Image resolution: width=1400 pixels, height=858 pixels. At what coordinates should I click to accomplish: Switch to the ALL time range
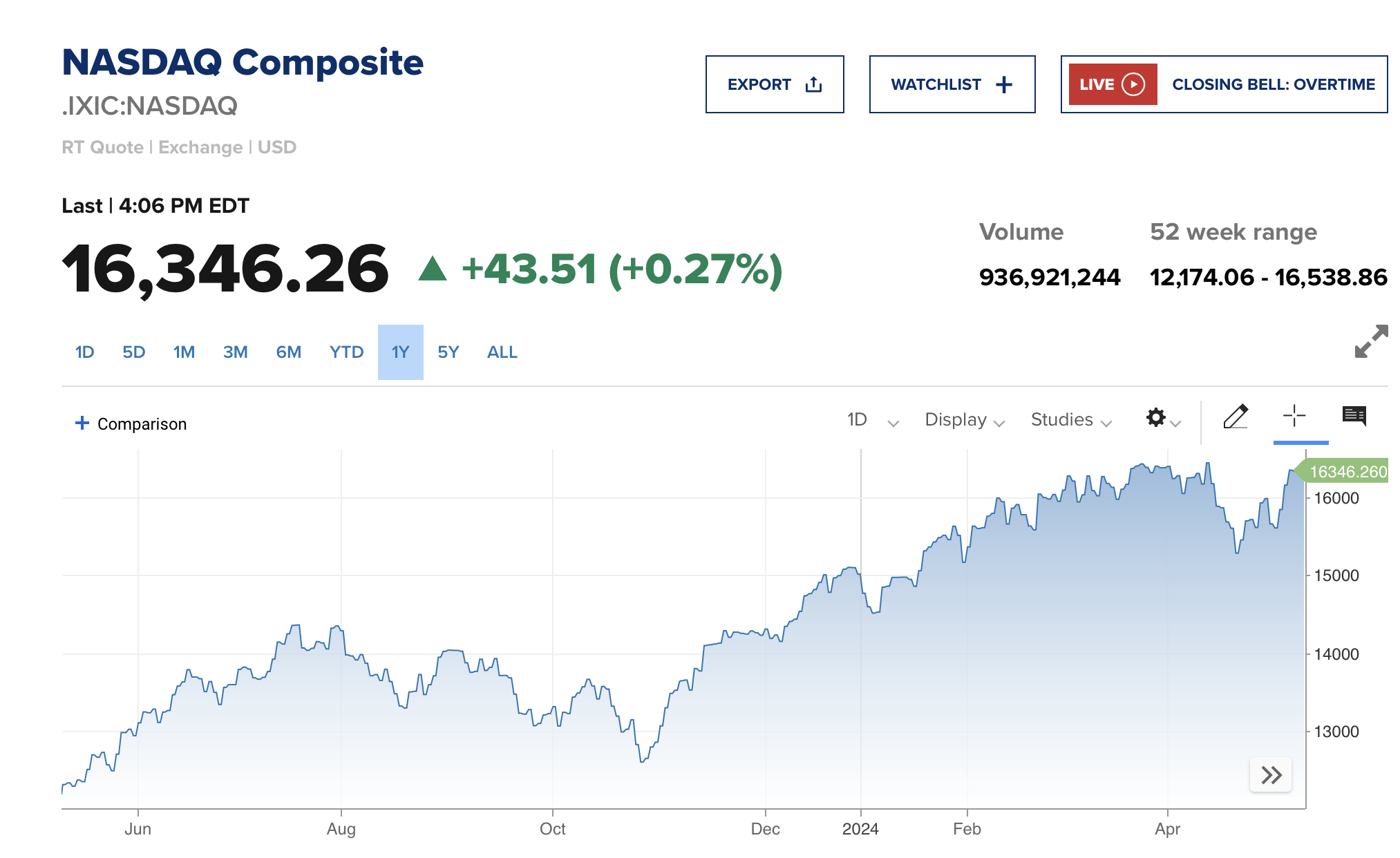(x=502, y=352)
